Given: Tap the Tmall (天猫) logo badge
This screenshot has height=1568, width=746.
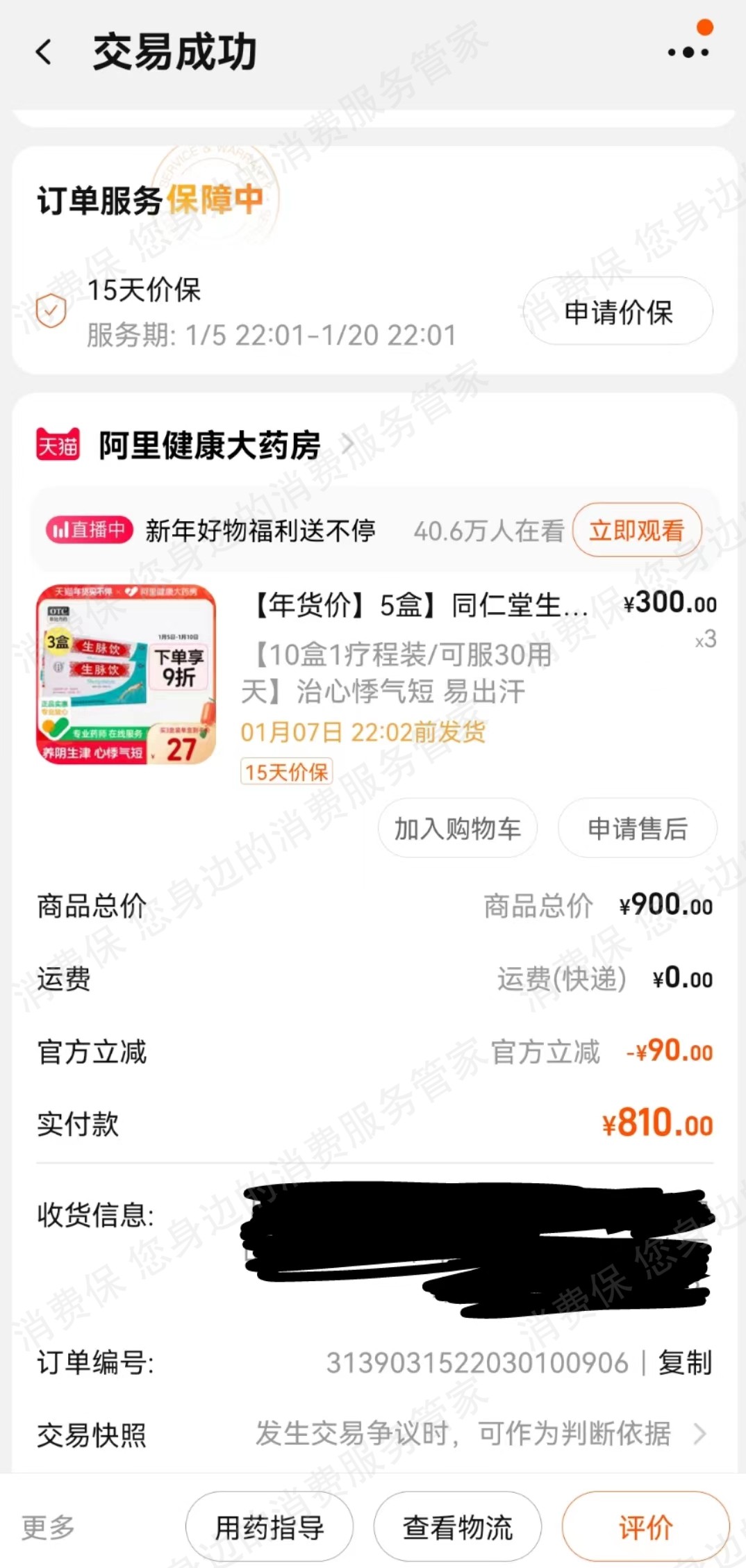Looking at the screenshot, I should click(x=58, y=445).
